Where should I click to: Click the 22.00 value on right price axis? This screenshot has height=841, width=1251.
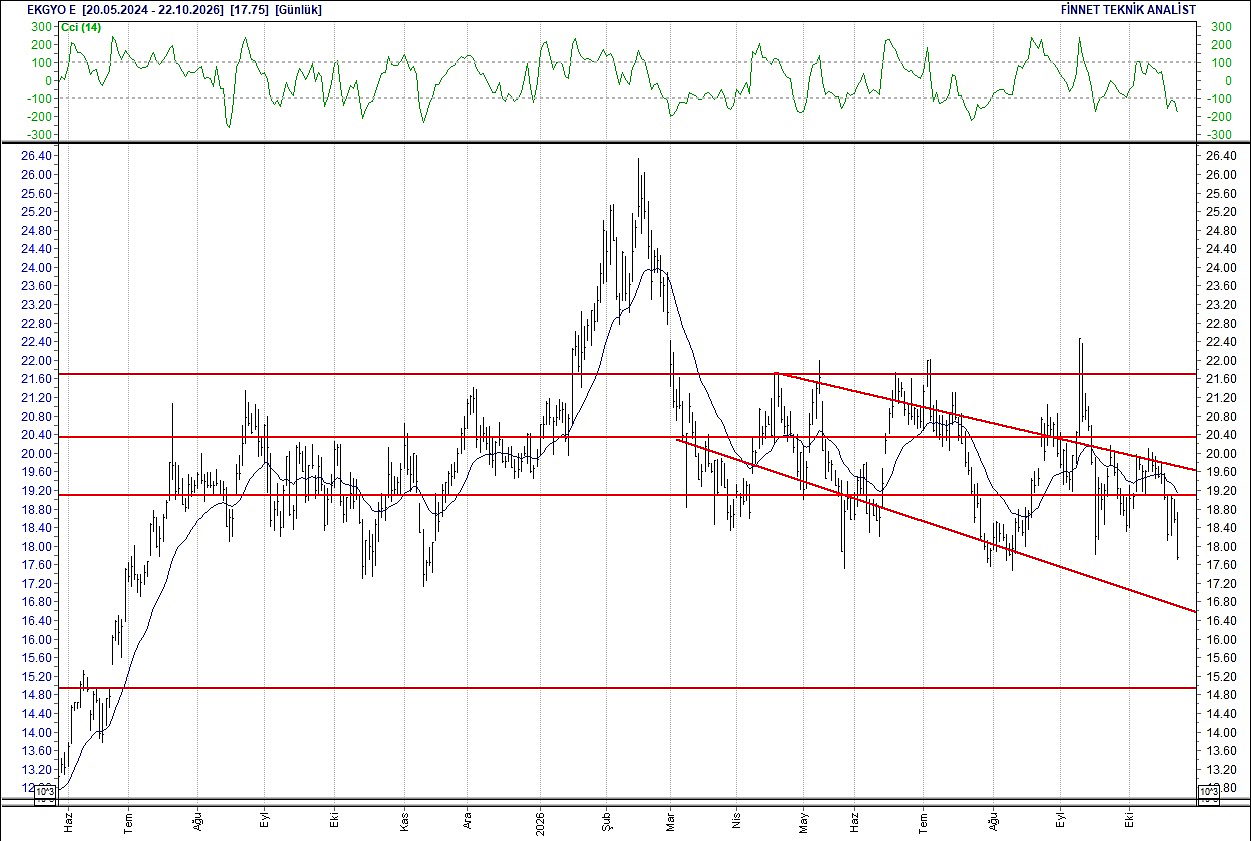coord(1219,361)
